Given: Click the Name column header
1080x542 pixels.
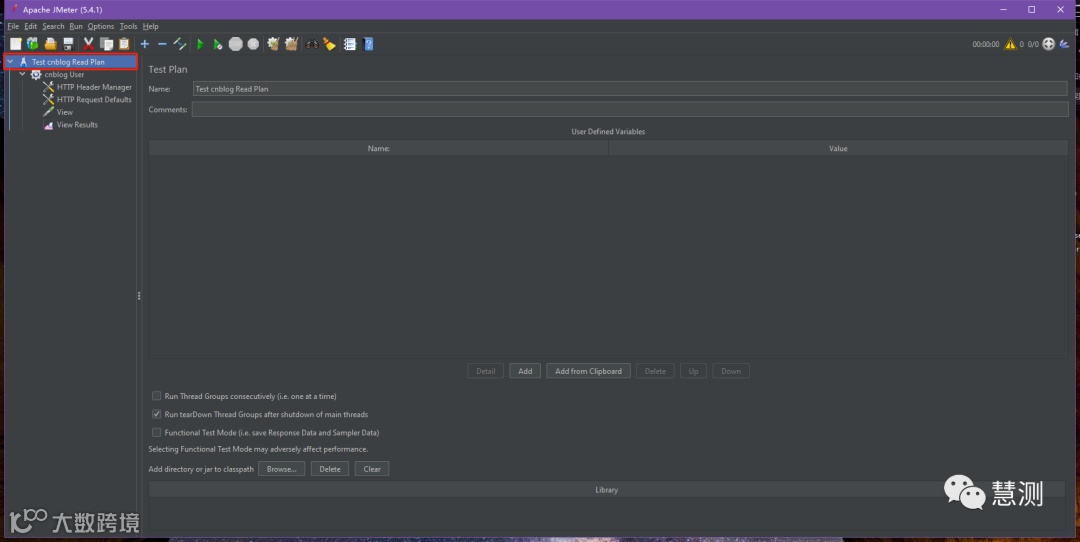Looking at the screenshot, I should click(x=378, y=149).
